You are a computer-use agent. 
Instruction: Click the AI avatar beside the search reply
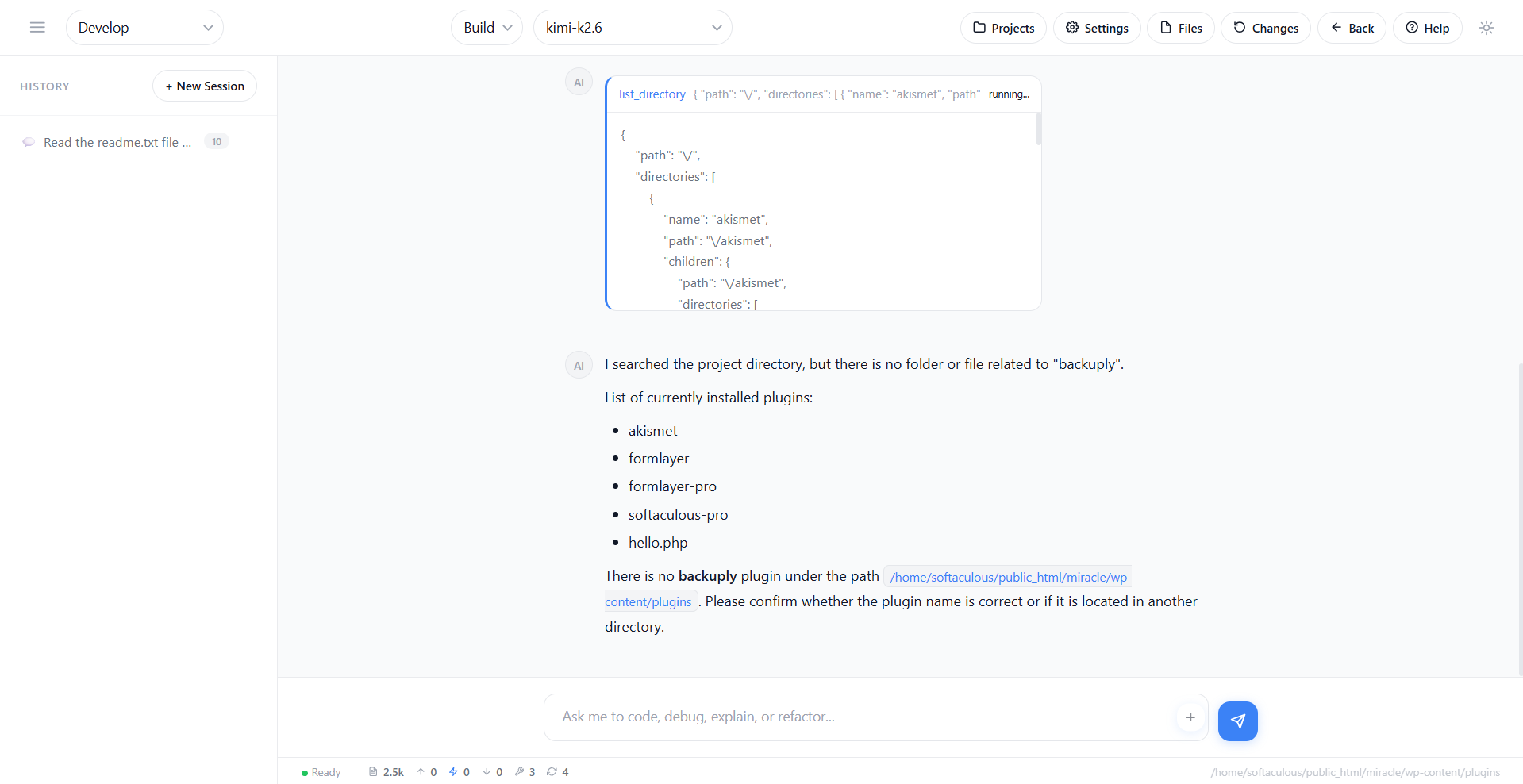(x=579, y=366)
